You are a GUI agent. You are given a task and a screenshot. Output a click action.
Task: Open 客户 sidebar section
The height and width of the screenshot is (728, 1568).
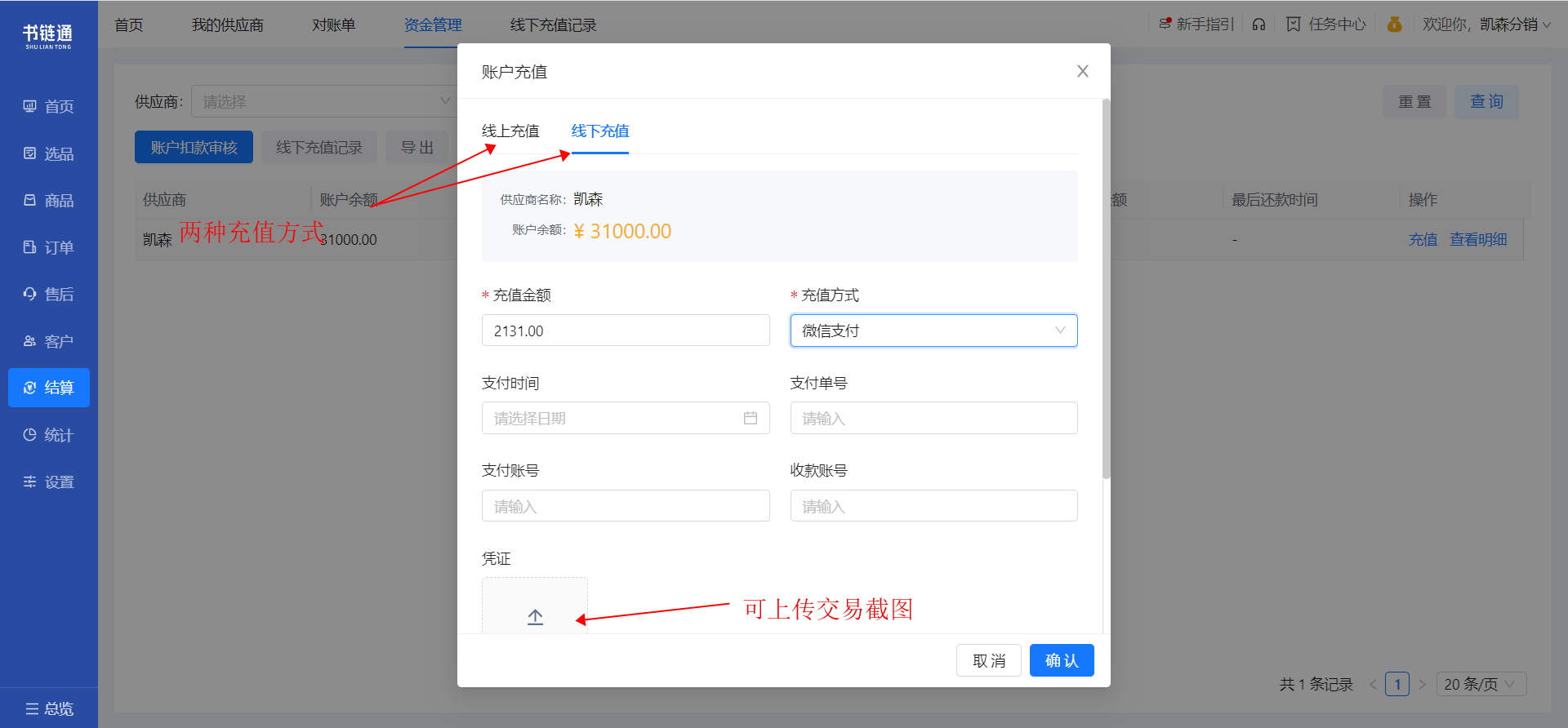[x=49, y=341]
